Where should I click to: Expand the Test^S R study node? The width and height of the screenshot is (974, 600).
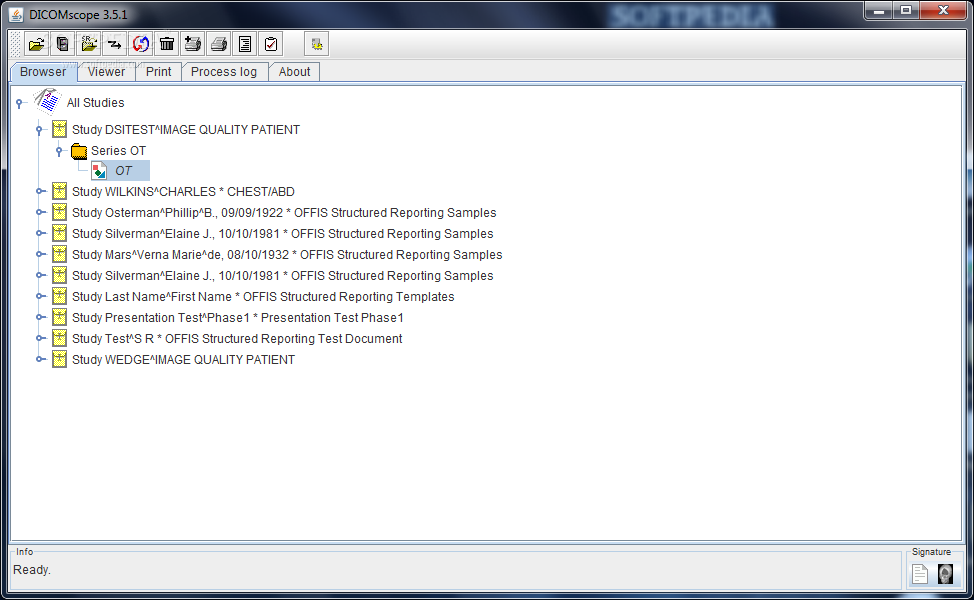tap(40, 339)
